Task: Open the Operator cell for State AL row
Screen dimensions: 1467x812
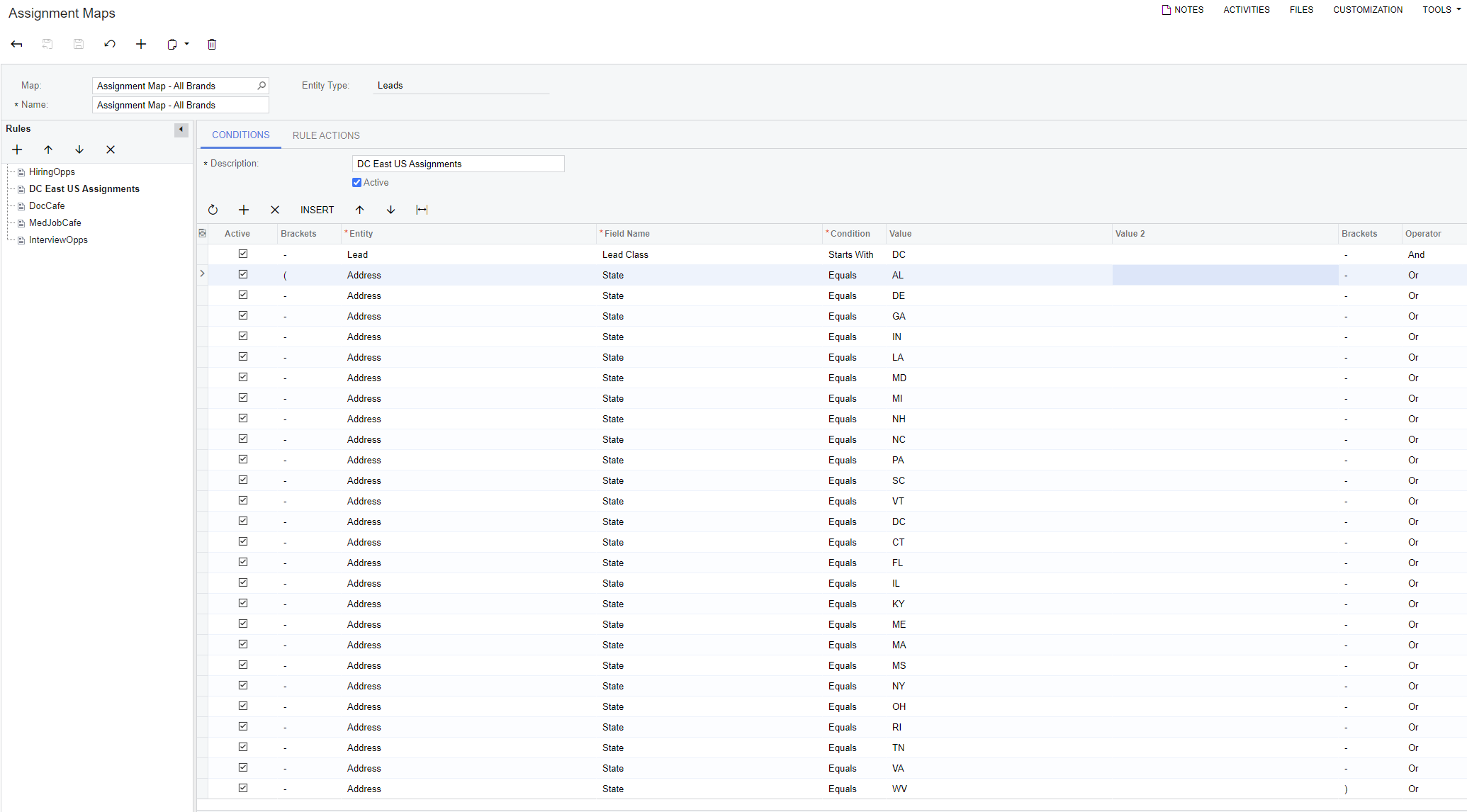Action: (1434, 275)
